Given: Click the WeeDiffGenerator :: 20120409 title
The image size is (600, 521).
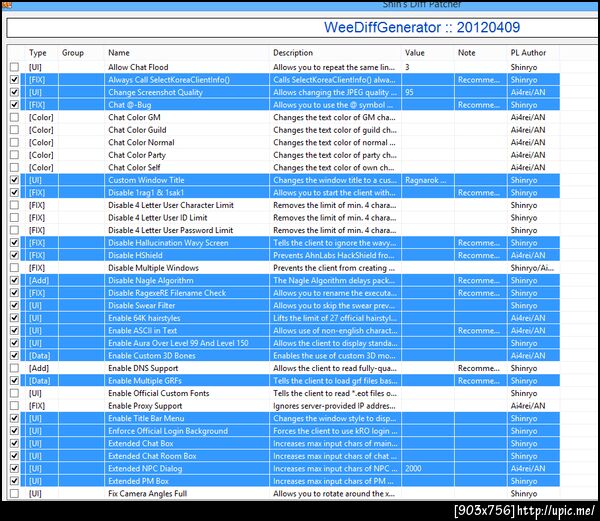Looking at the screenshot, I should (x=422, y=27).
